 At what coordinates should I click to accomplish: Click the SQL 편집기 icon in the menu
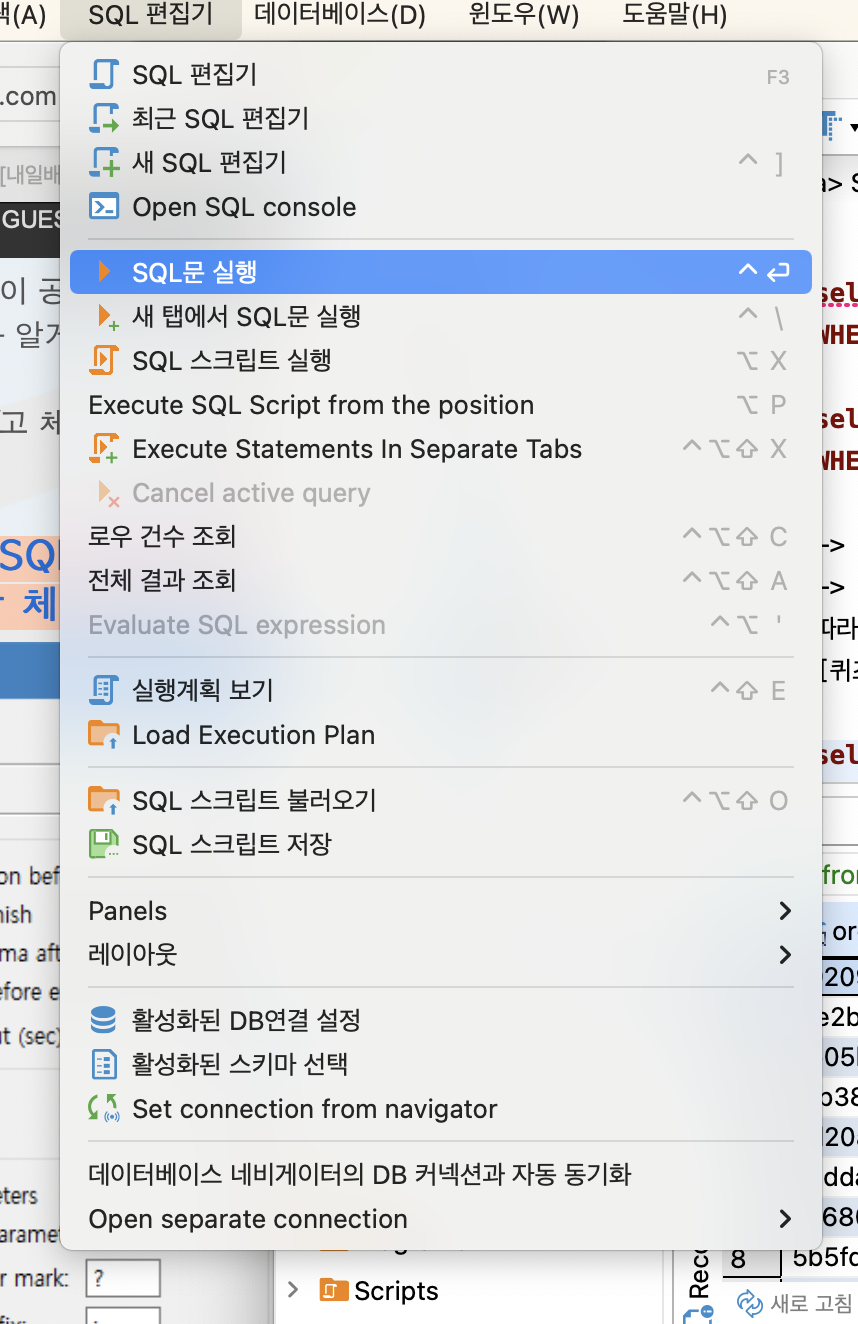(x=104, y=75)
